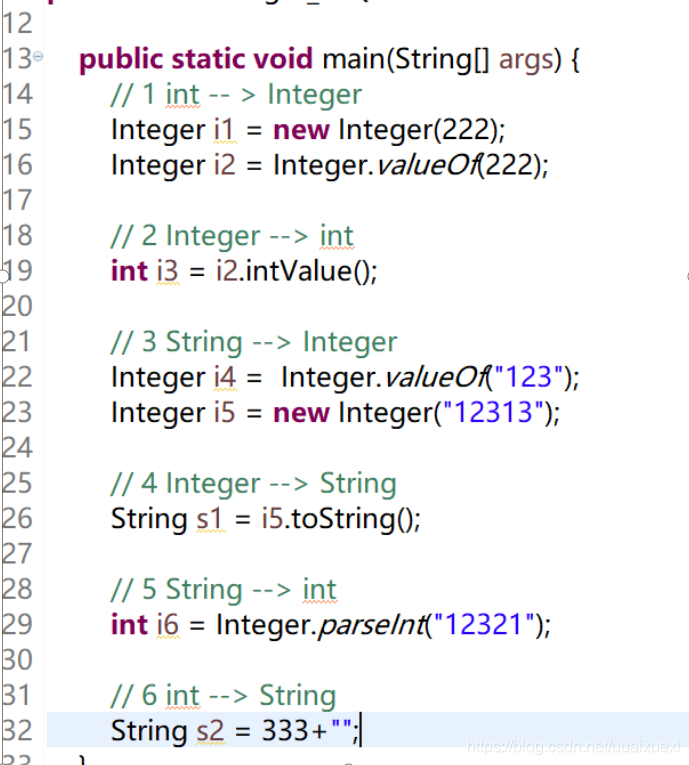Click line number 22 in gutter
689x765 pixels.
pos(16,377)
